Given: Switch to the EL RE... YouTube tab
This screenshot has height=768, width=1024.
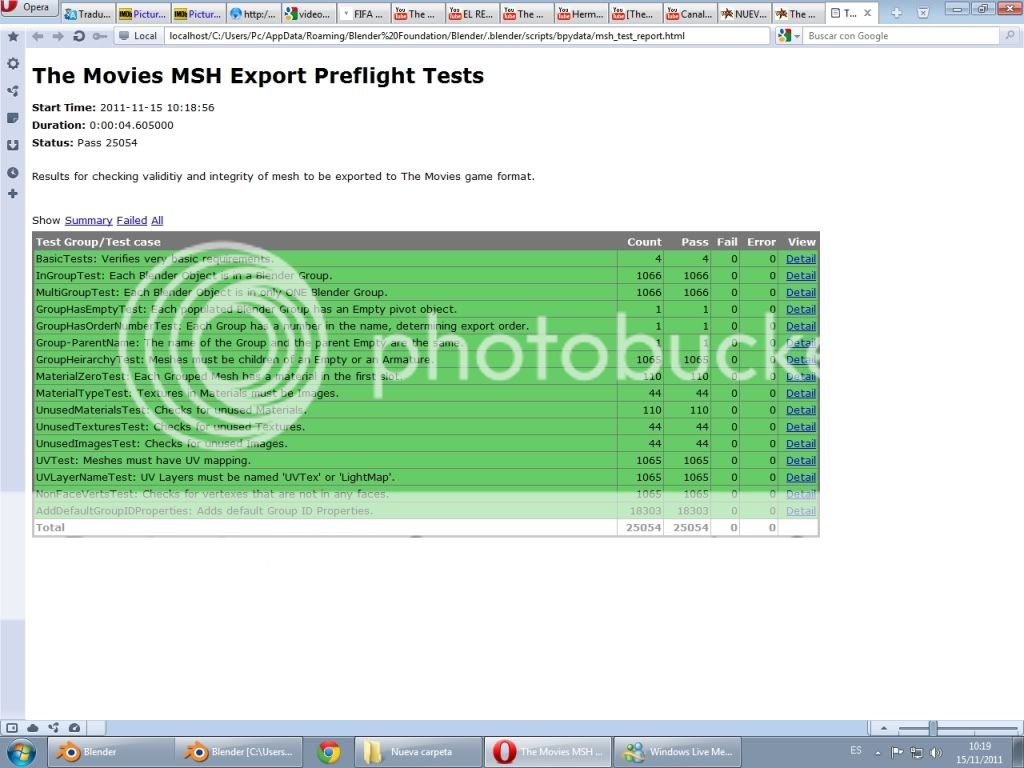Looking at the screenshot, I should [x=473, y=14].
